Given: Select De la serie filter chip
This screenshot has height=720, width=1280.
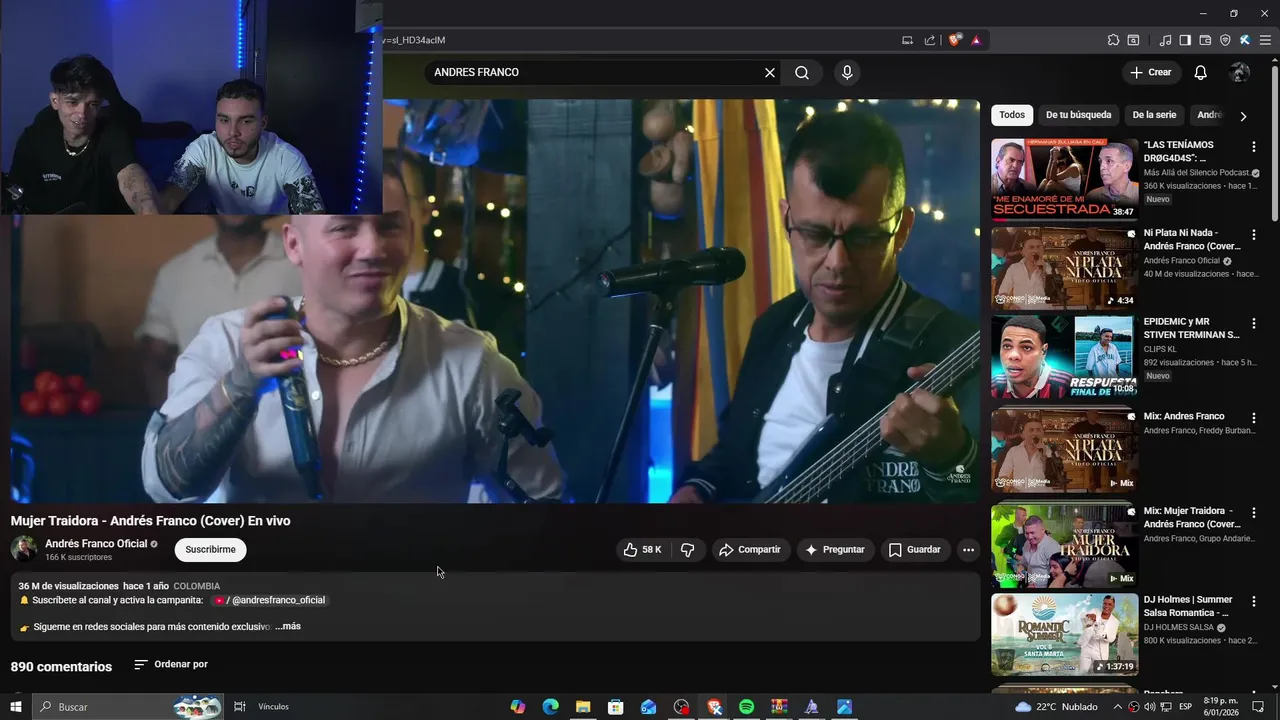Looking at the screenshot, I should (1154, 115).
